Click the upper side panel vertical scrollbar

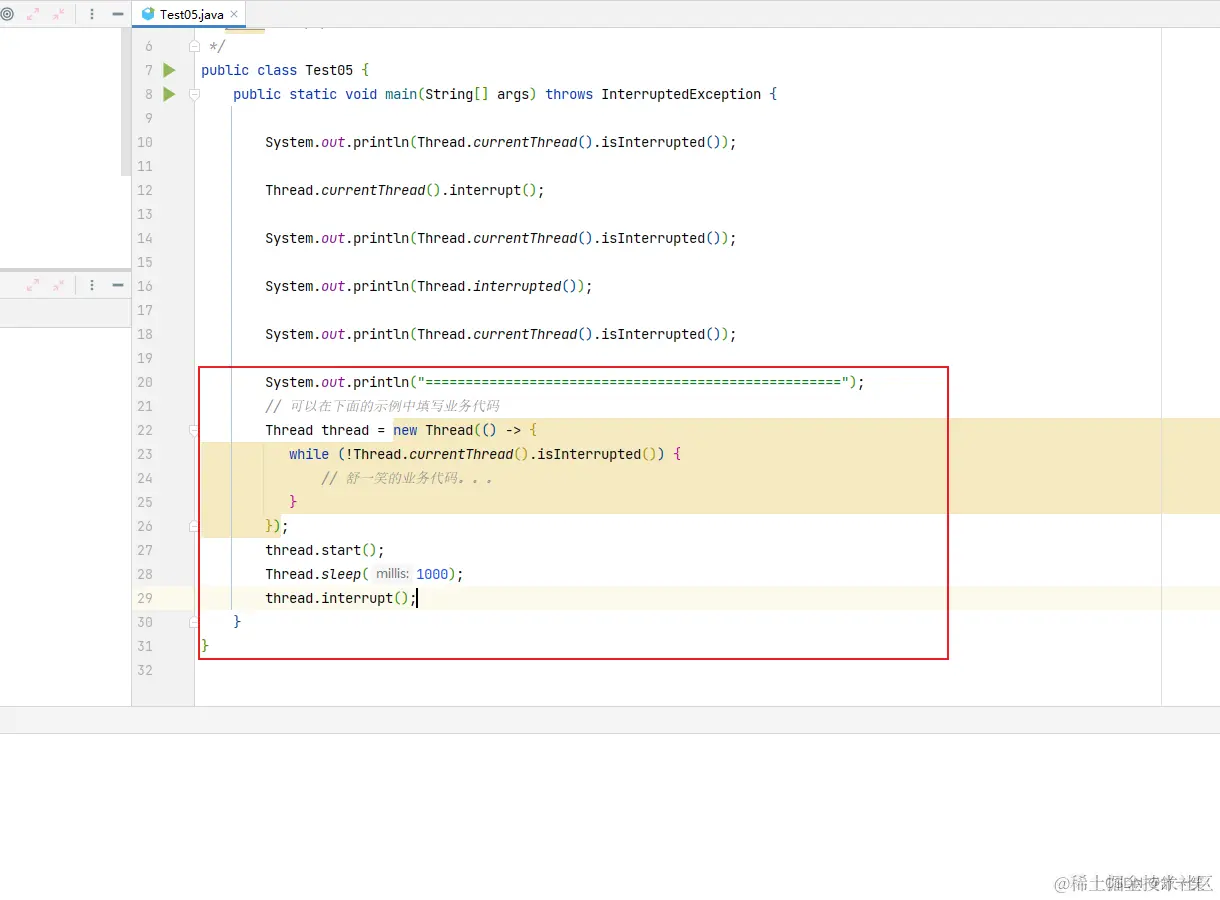tap(126, 102)
